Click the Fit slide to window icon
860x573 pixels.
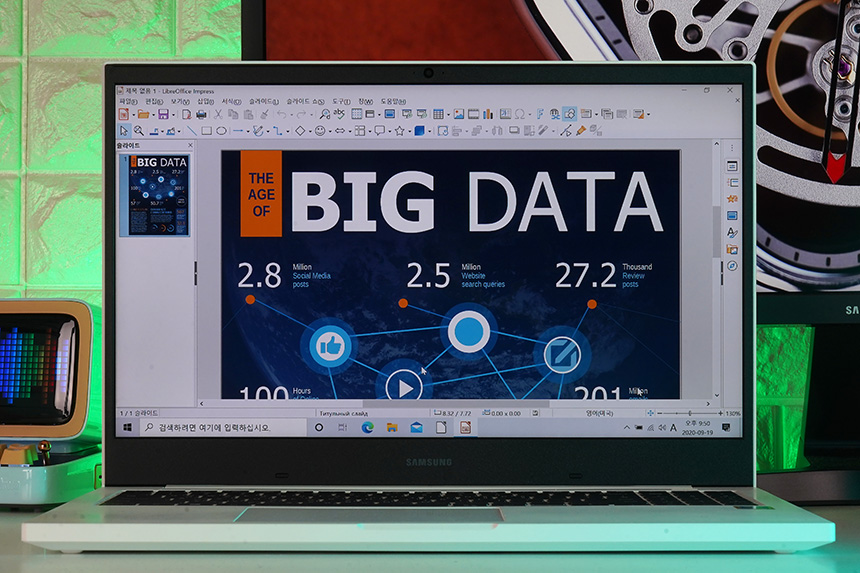650,413
